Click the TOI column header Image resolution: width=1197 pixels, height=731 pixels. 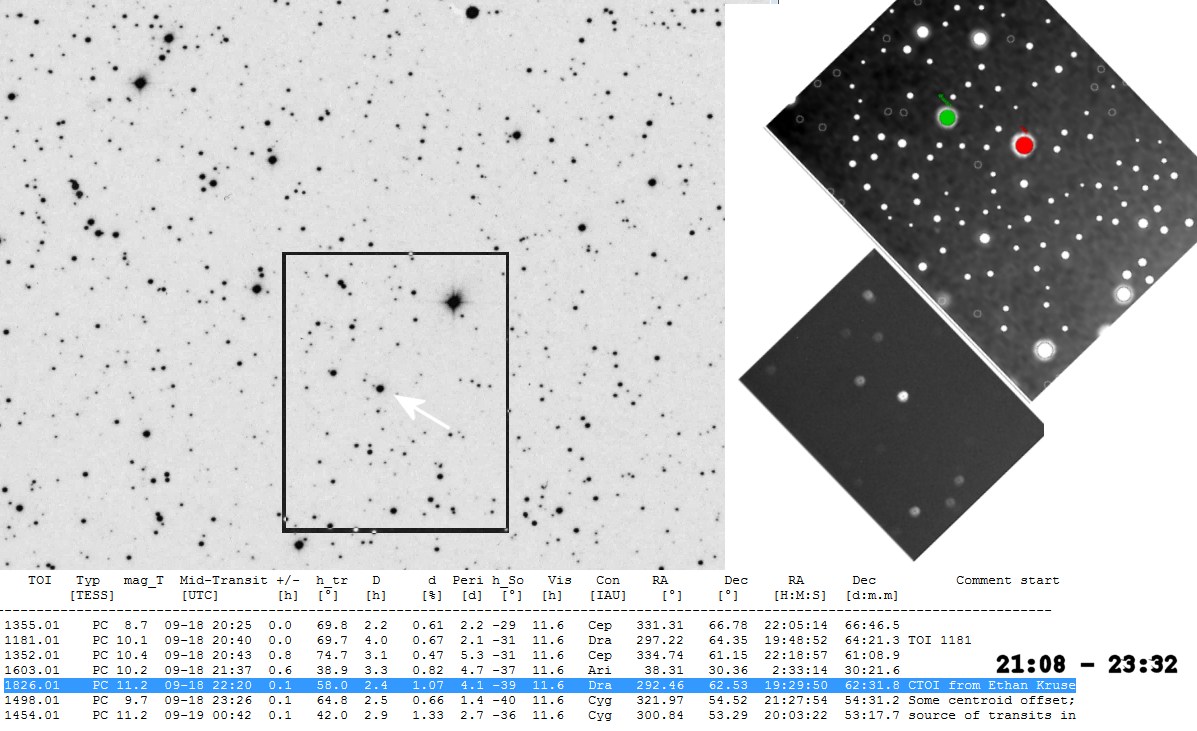tap(39, 580)
